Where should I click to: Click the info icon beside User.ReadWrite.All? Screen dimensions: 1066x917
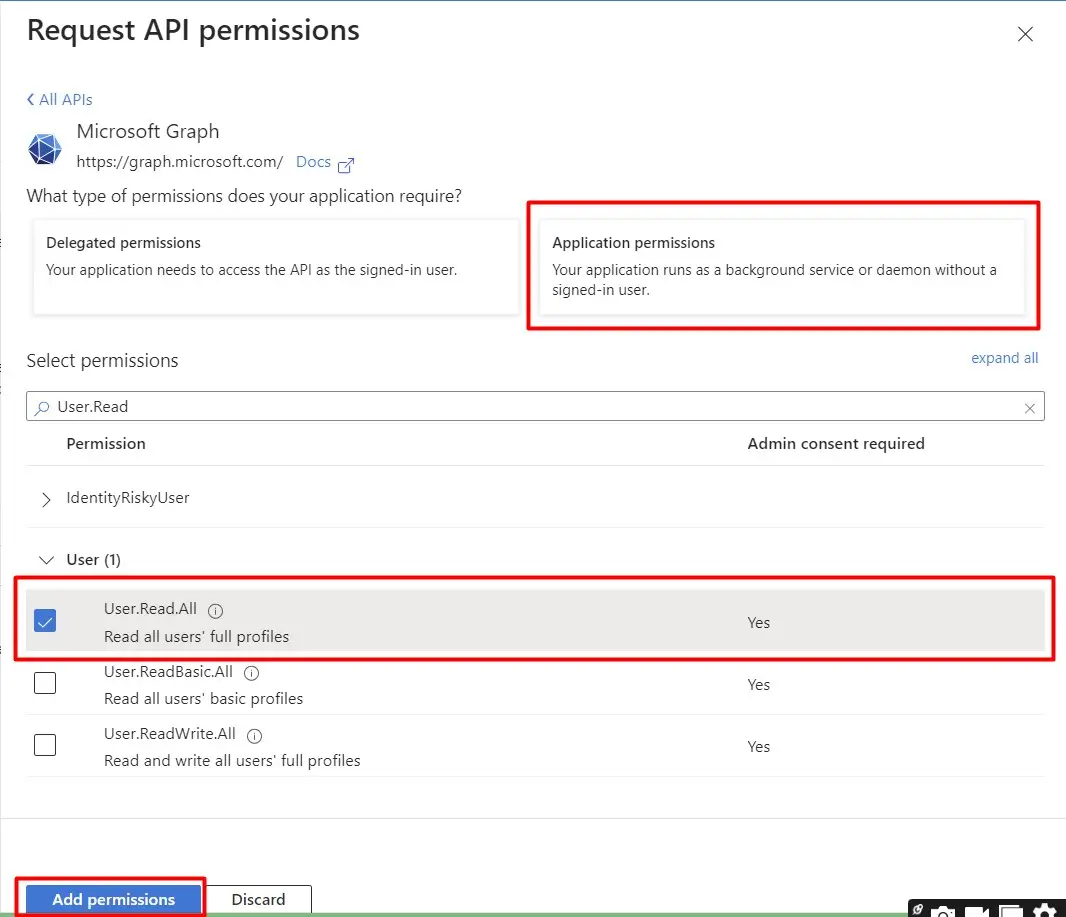coord(254,735)
